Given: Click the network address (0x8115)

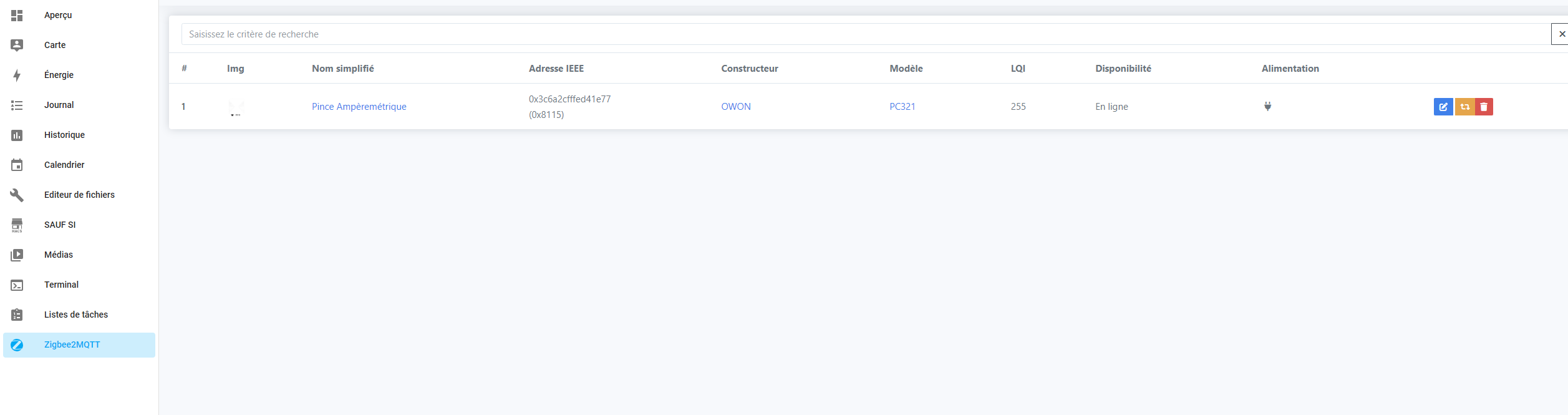Looking at the screenshot, I should (546, 115).
